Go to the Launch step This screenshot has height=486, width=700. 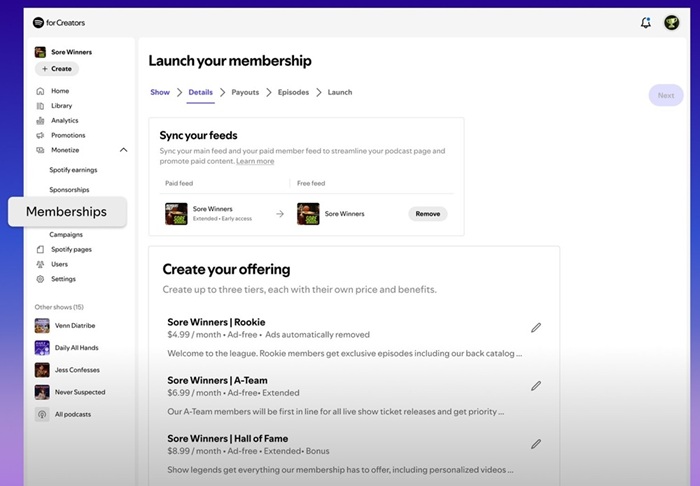click(340, 92)
